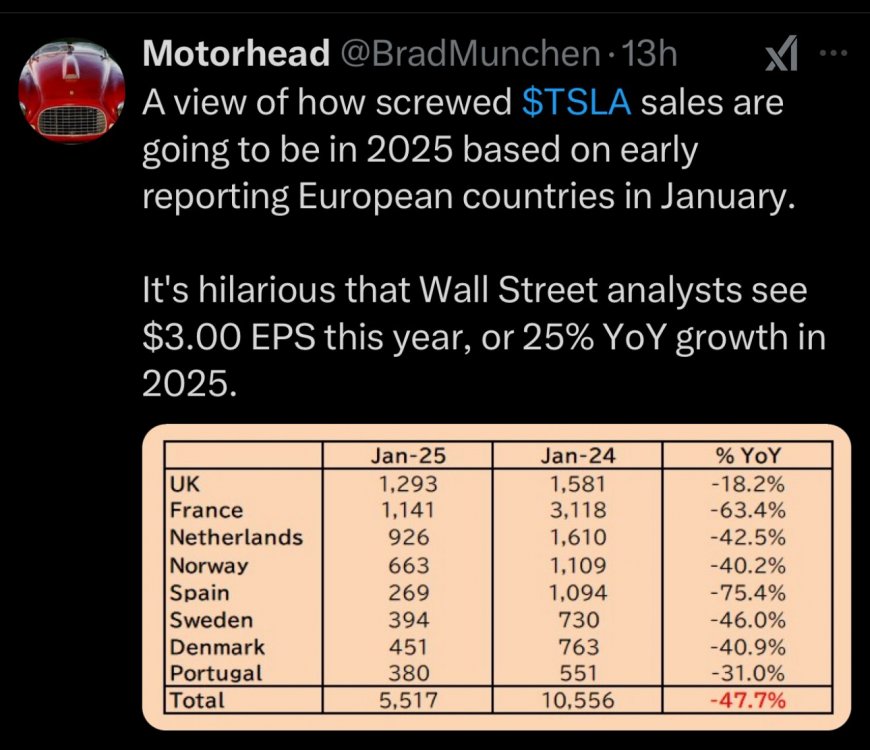Click the UK row label
Screen dimensions: 870x750
pyautogui.click(x=185, y=483)
